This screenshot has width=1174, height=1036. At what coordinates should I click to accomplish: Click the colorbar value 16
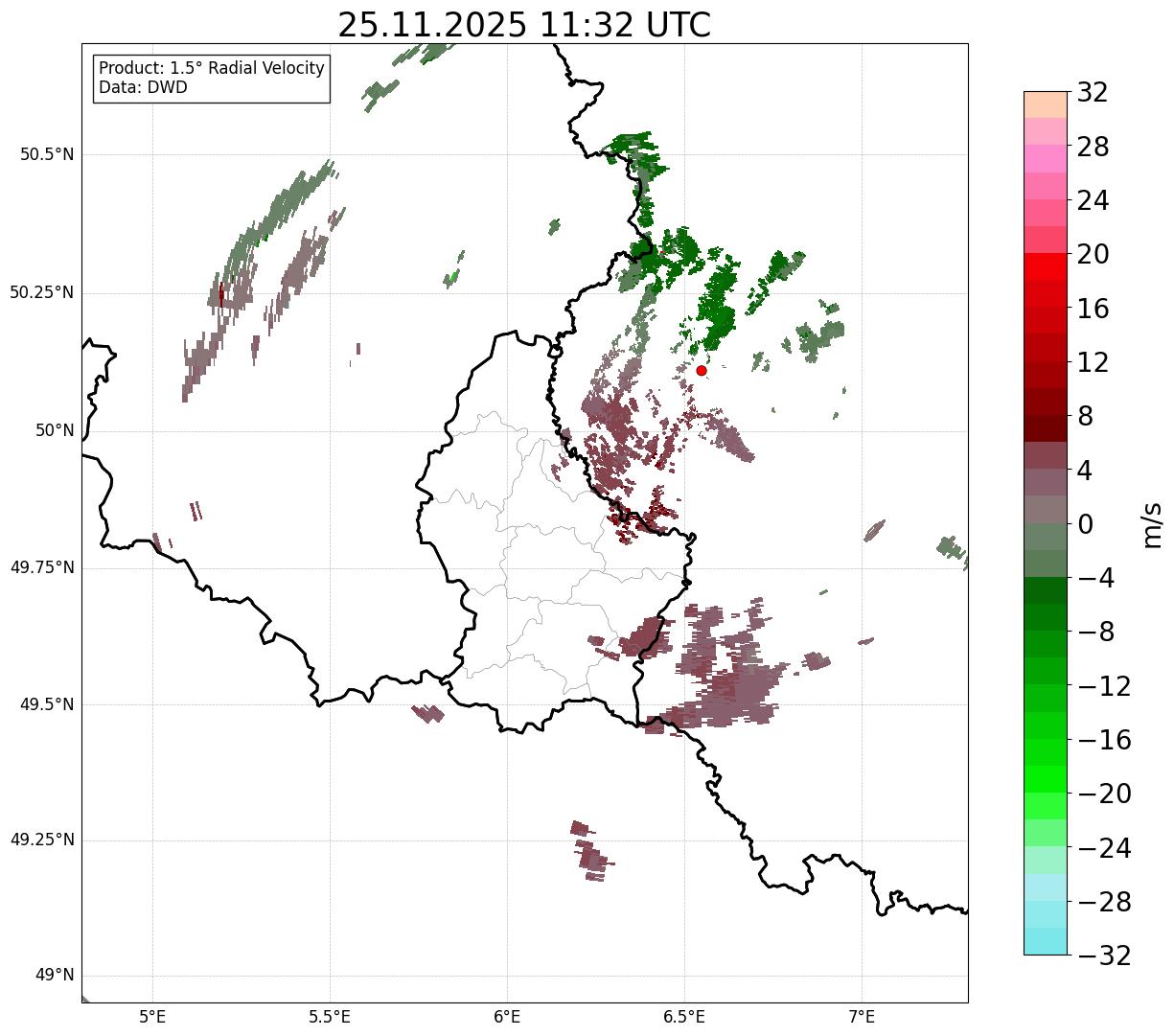1093,309
